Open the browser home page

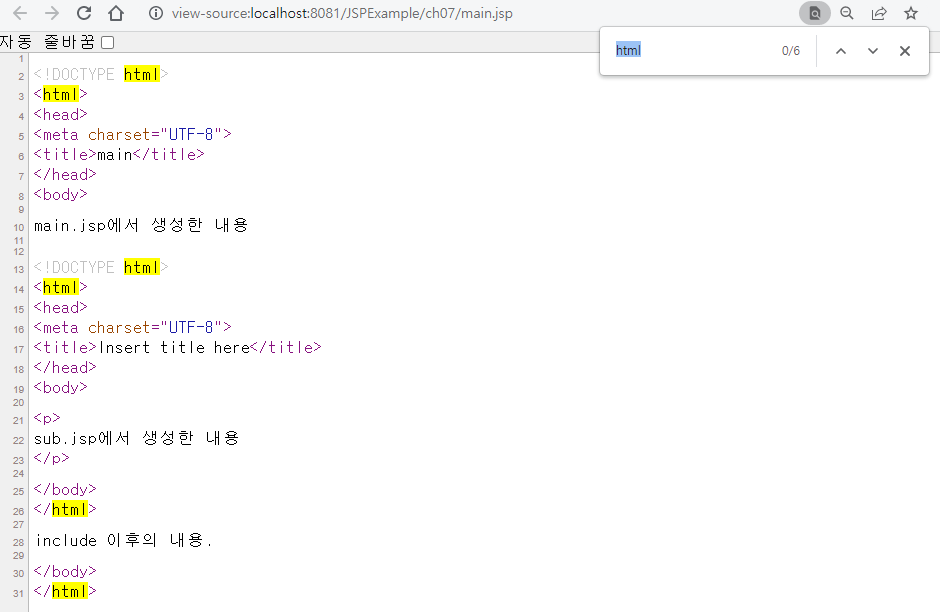coord(116,13)
